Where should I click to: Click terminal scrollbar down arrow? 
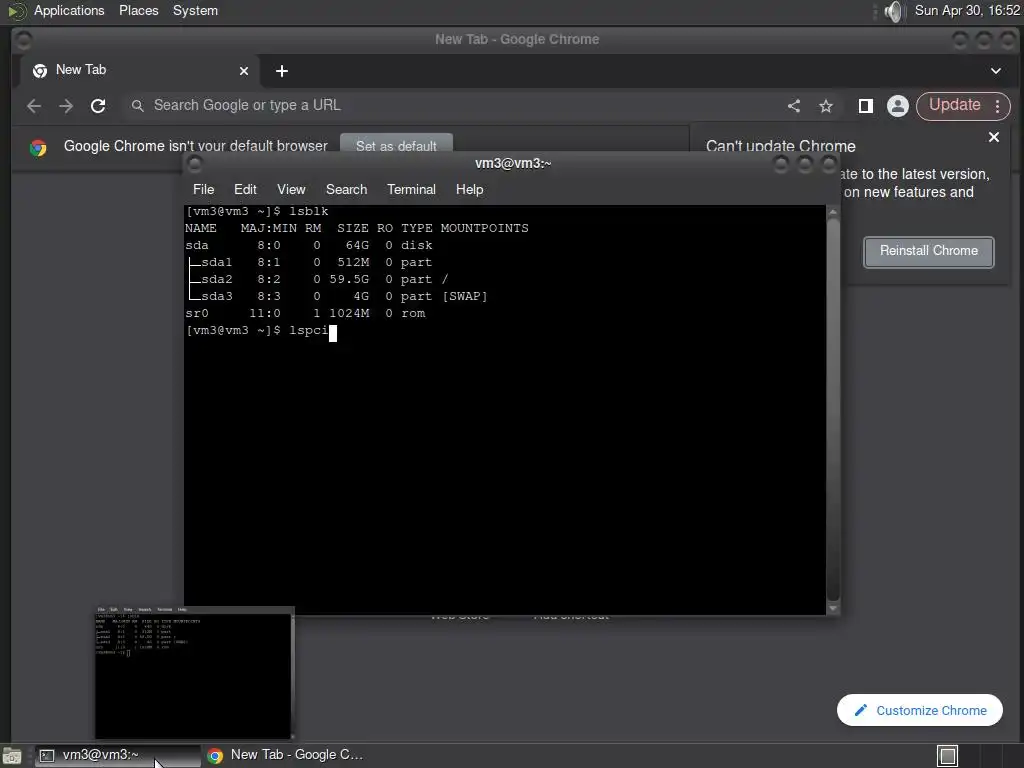pyautogui.click(x=833, y=608)
